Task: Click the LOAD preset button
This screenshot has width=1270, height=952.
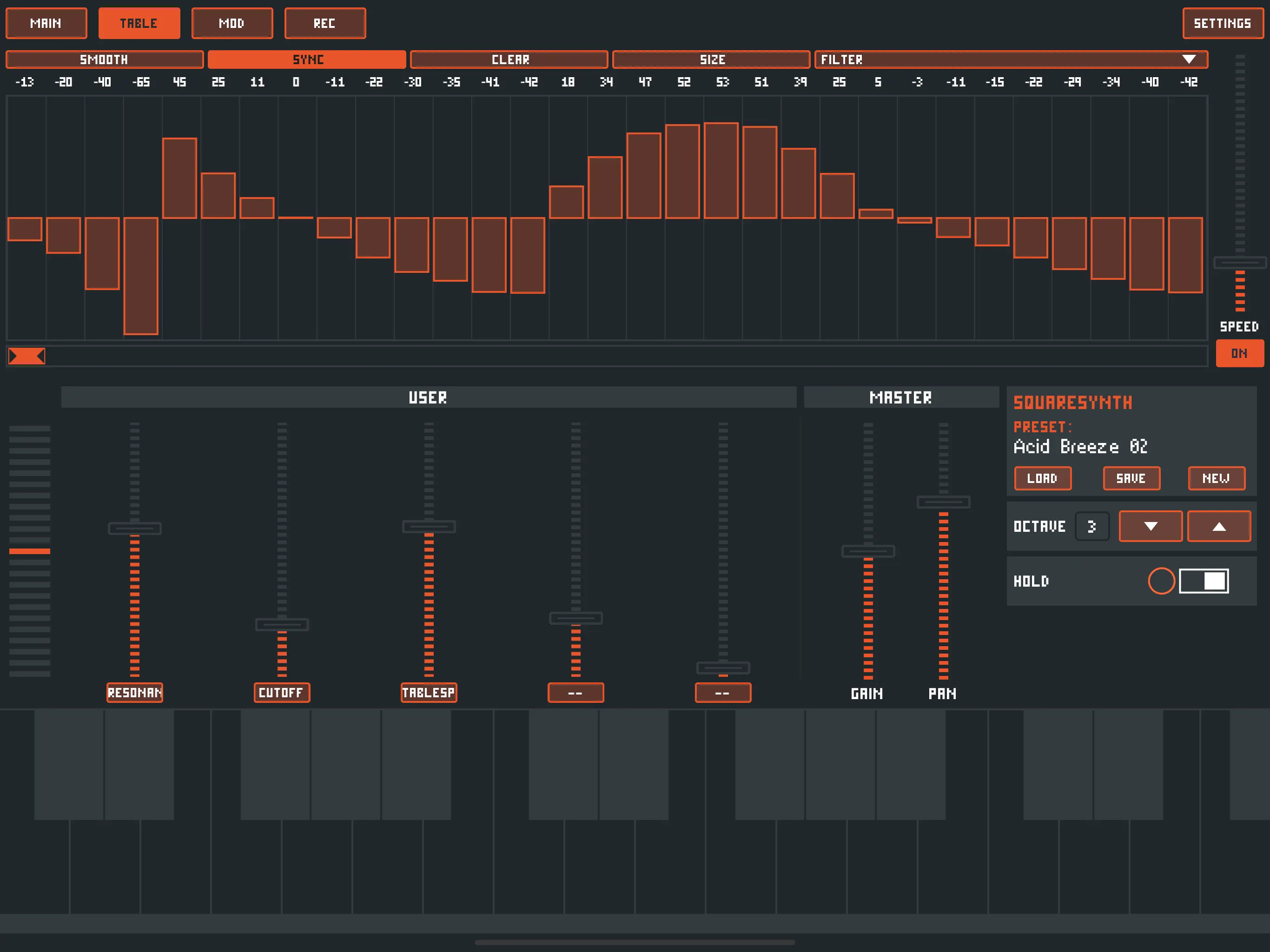Action: pos(1042,478)
